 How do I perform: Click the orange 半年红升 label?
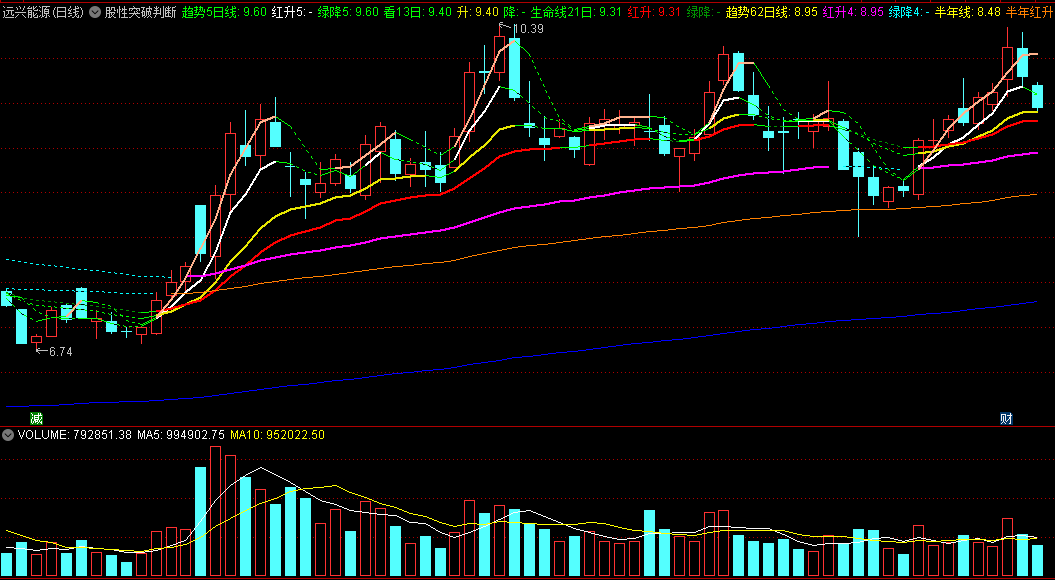click(1030, 12)
